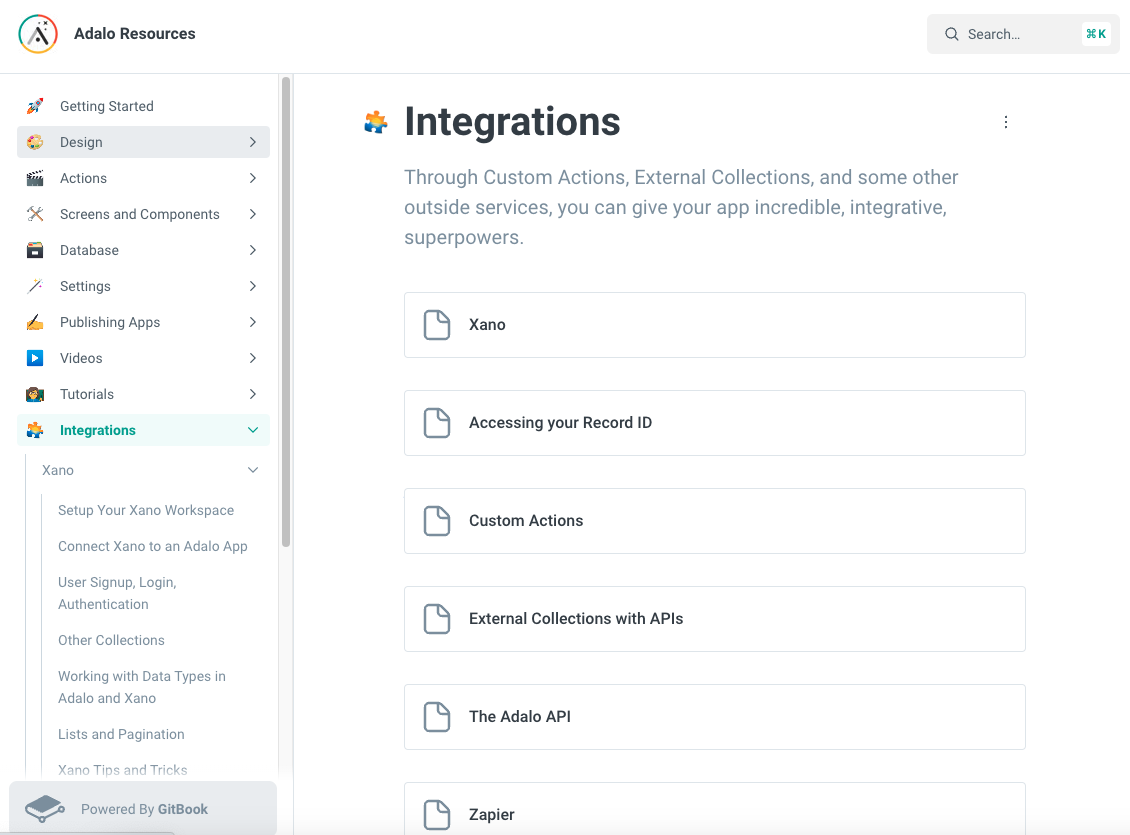Click page icon on Custom Actions card
This screenshot has height=835, width=1130.
(437, 521)
